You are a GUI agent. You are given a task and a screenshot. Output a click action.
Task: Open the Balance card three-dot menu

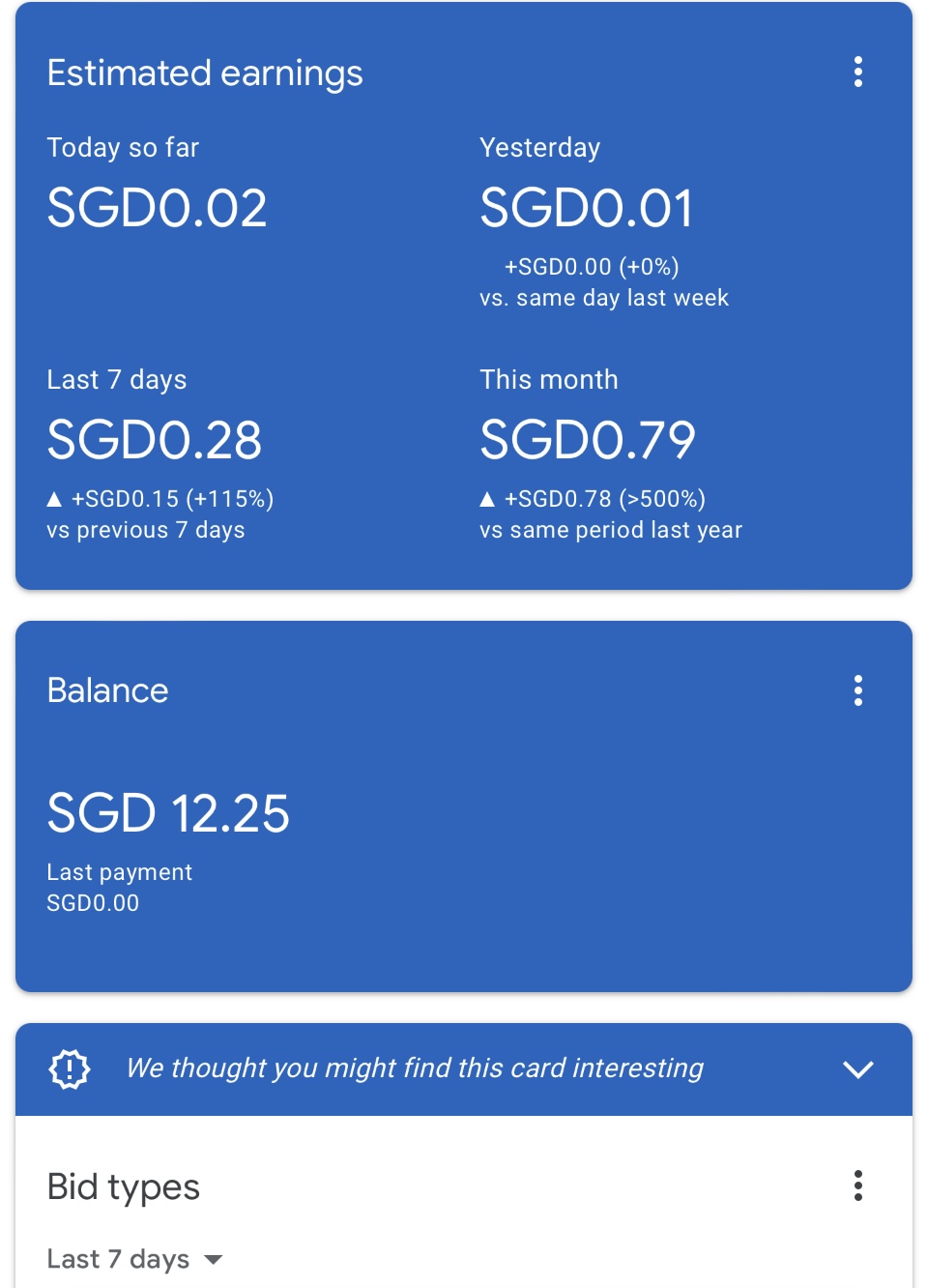pos(857,690)
